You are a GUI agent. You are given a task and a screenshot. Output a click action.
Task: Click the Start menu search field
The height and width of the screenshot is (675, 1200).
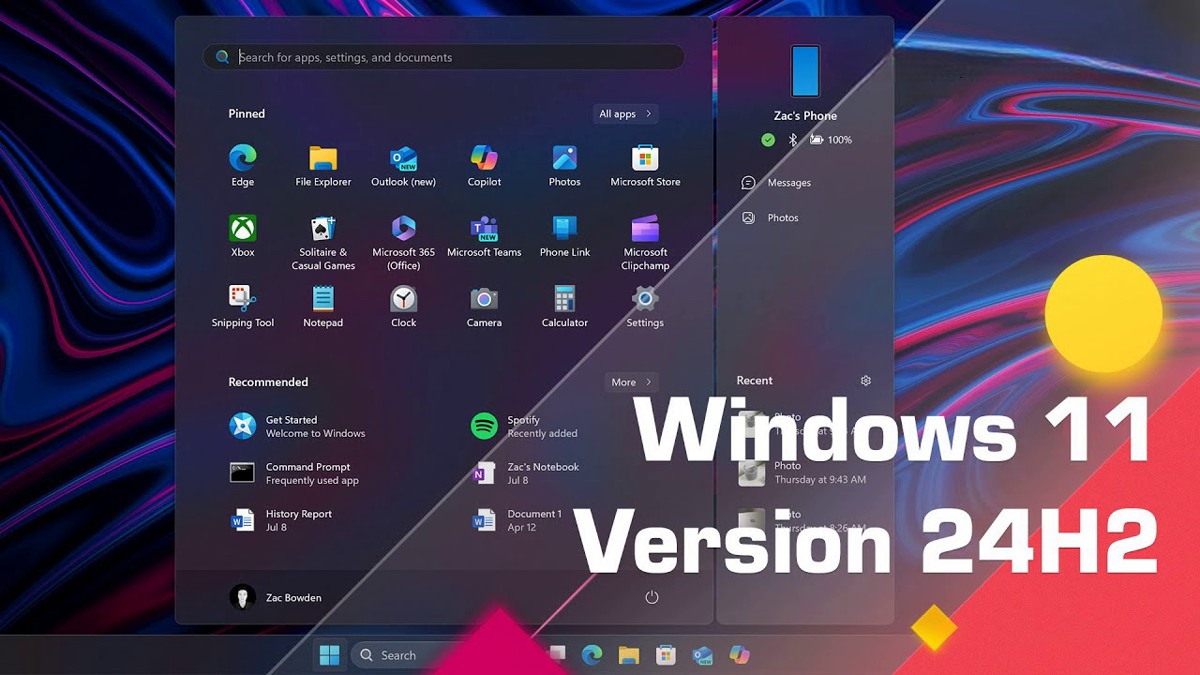pyautogui.click(x=444, y=57)
